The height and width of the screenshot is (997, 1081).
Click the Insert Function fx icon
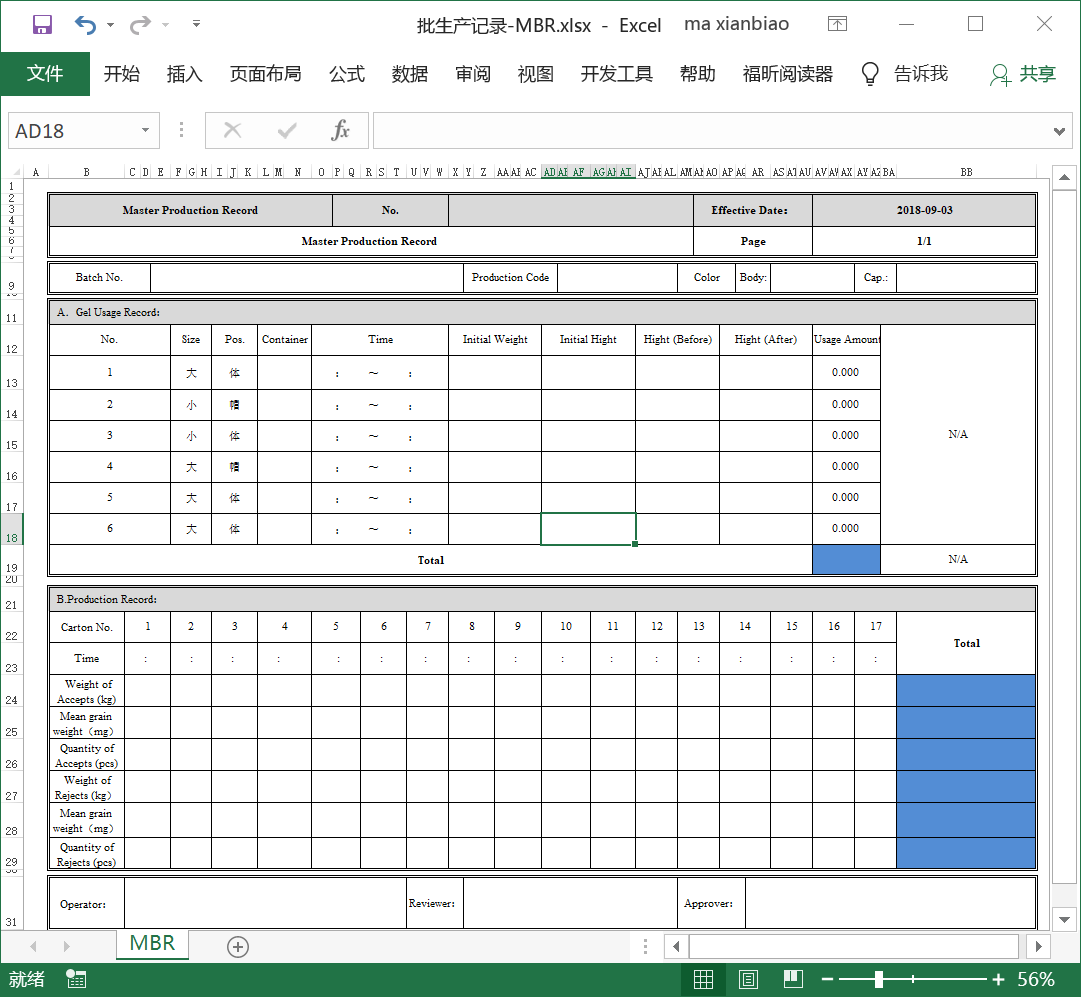340,130
